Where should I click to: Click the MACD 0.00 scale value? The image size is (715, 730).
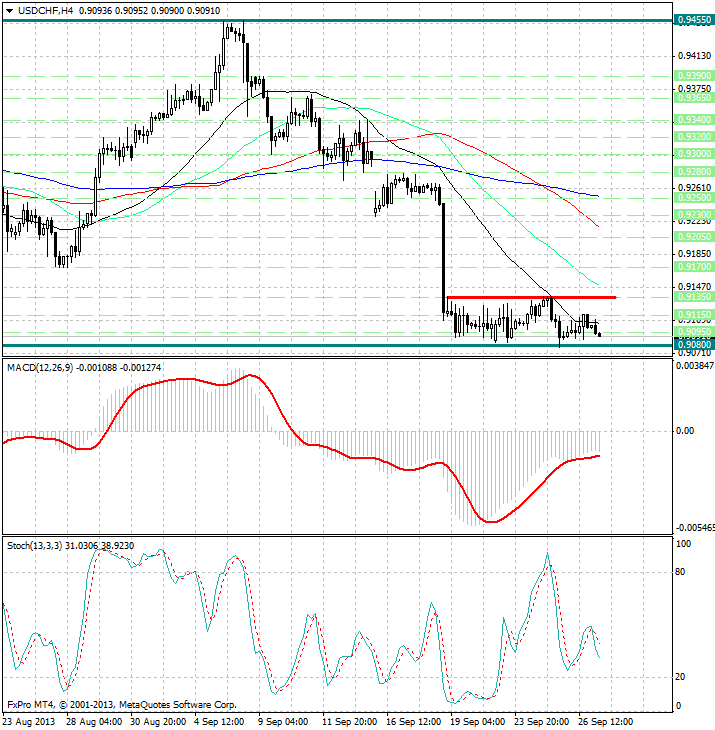(x=685, y=431)
